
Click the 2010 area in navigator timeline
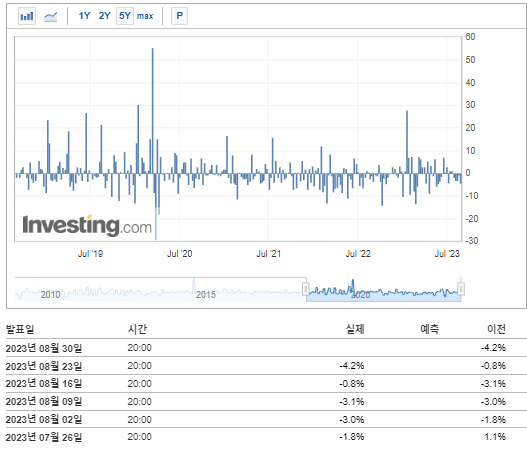coord(50,295)
